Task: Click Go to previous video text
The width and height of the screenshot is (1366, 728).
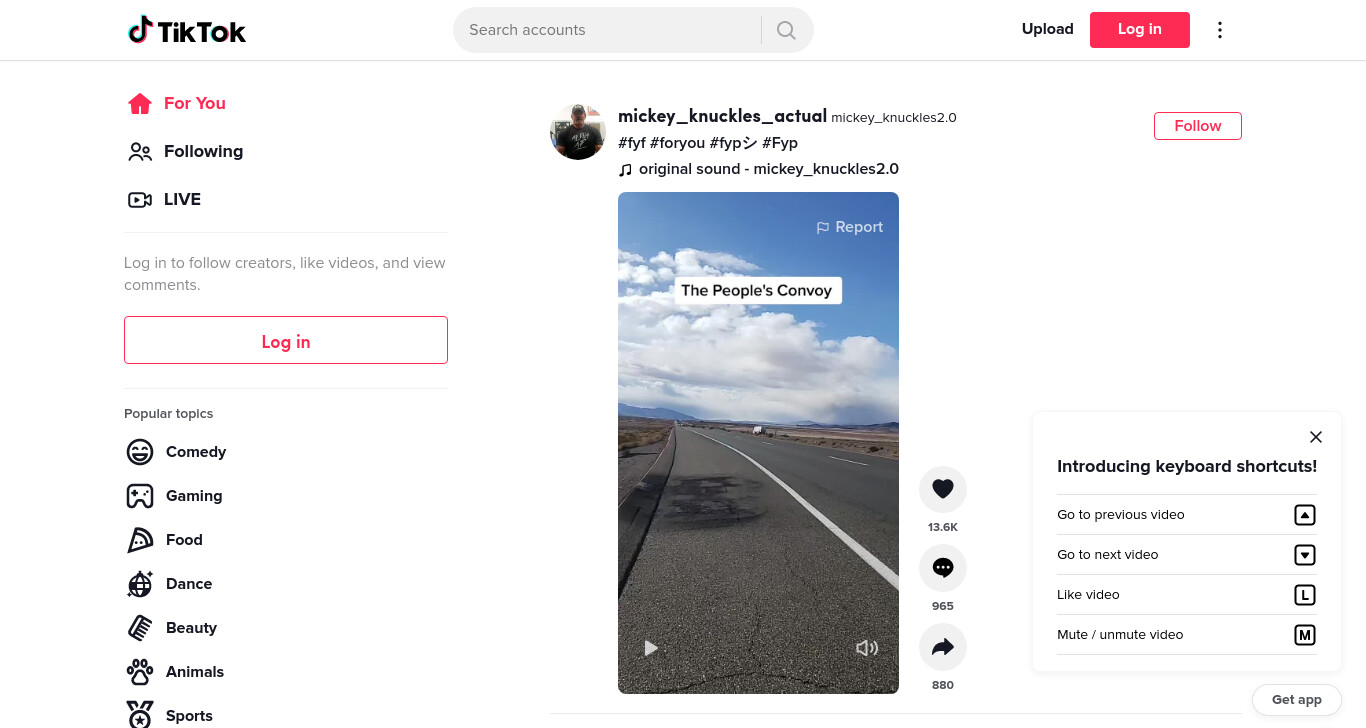Action: point(1121,515)
